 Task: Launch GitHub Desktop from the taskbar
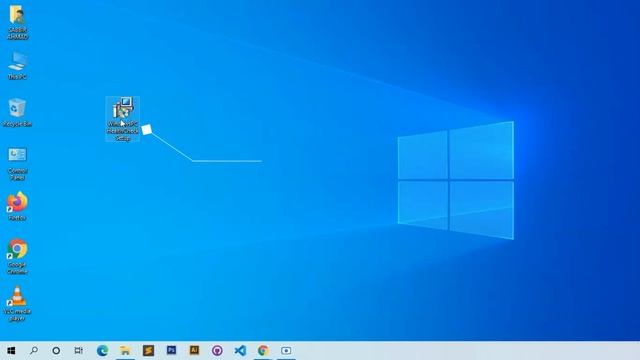(x=217, y=351)
